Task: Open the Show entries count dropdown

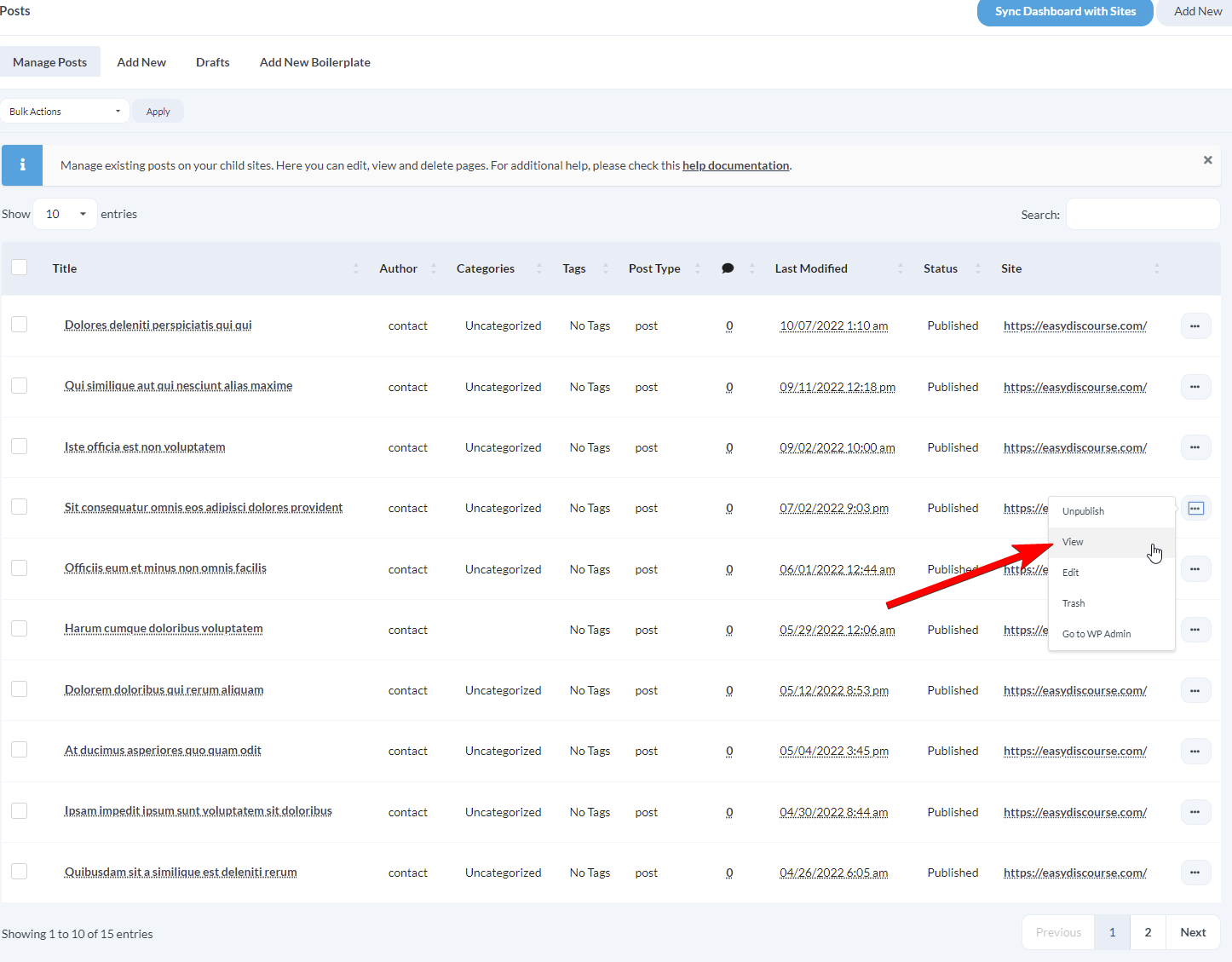Action: 64,213
